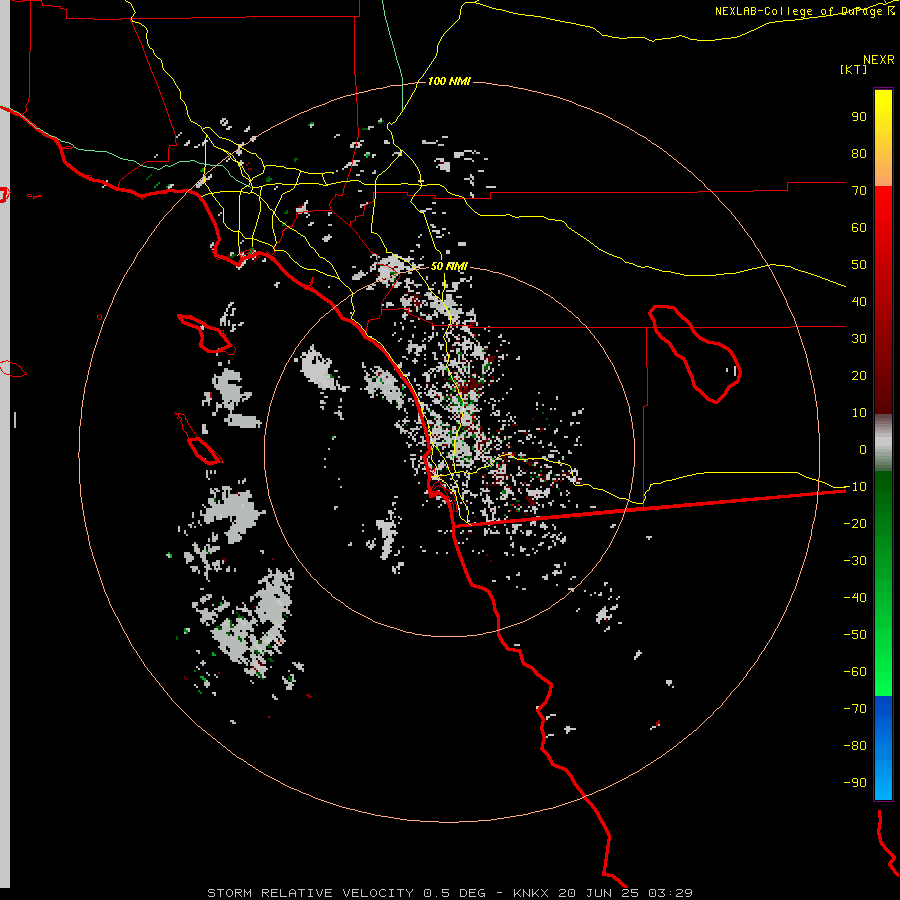Click the -50 knot scale value
900x900 pixels.
(x=855, y=635)
